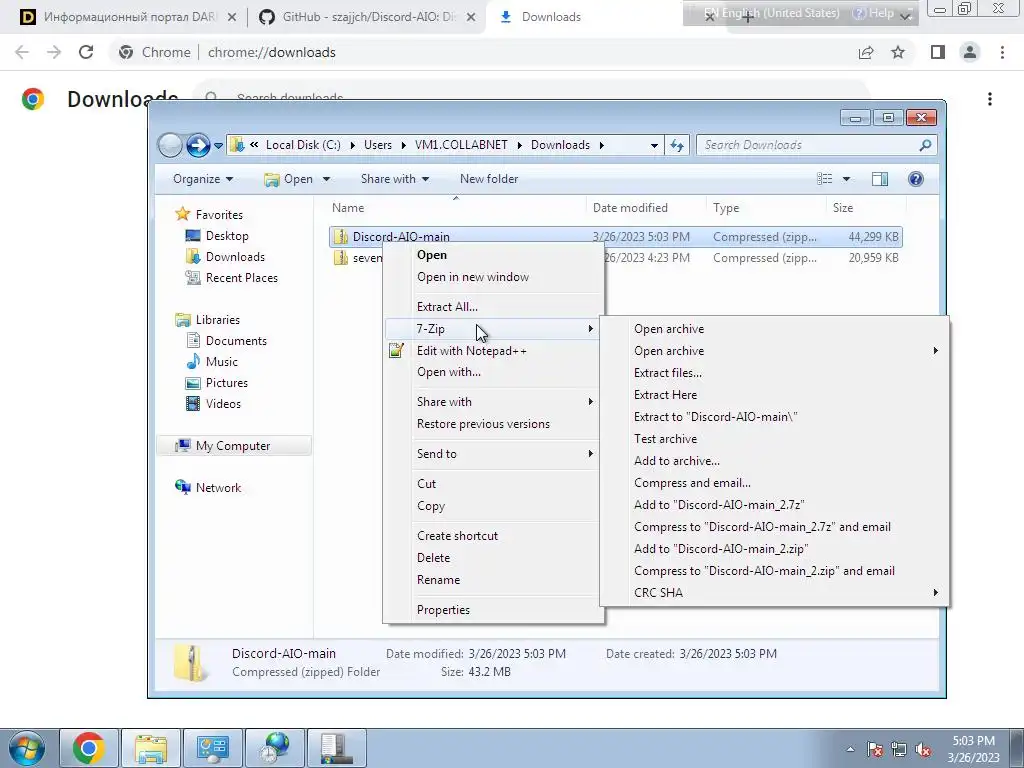
Task: Click the Notepad++ icon in context menu
Action: coord(396,351)
